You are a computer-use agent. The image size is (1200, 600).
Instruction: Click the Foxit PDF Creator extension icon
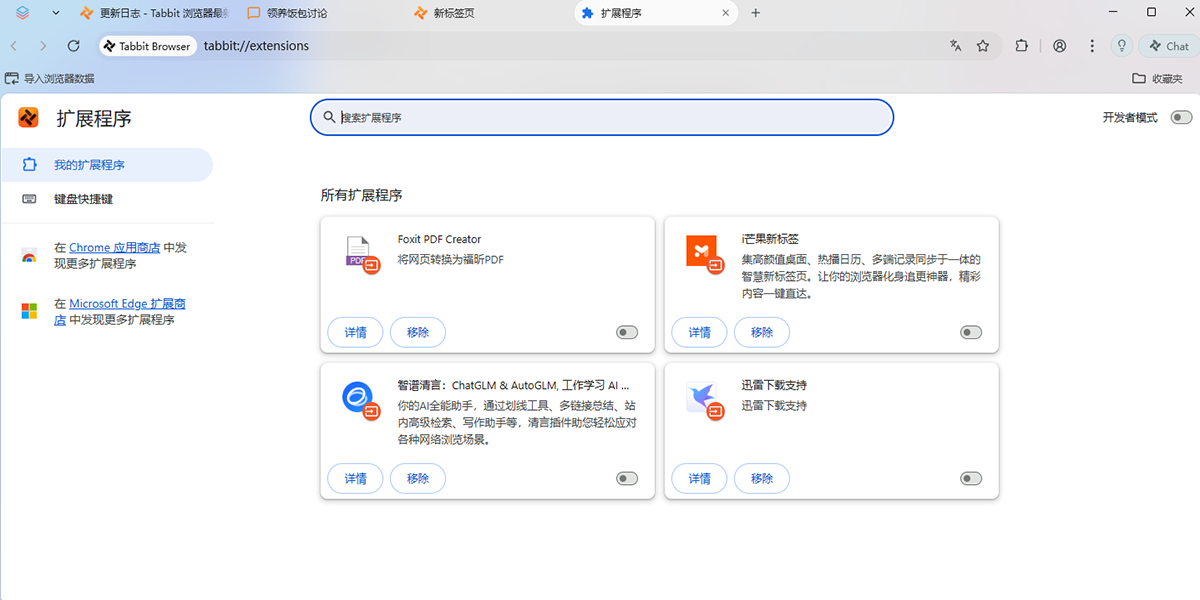pos(362,256)
